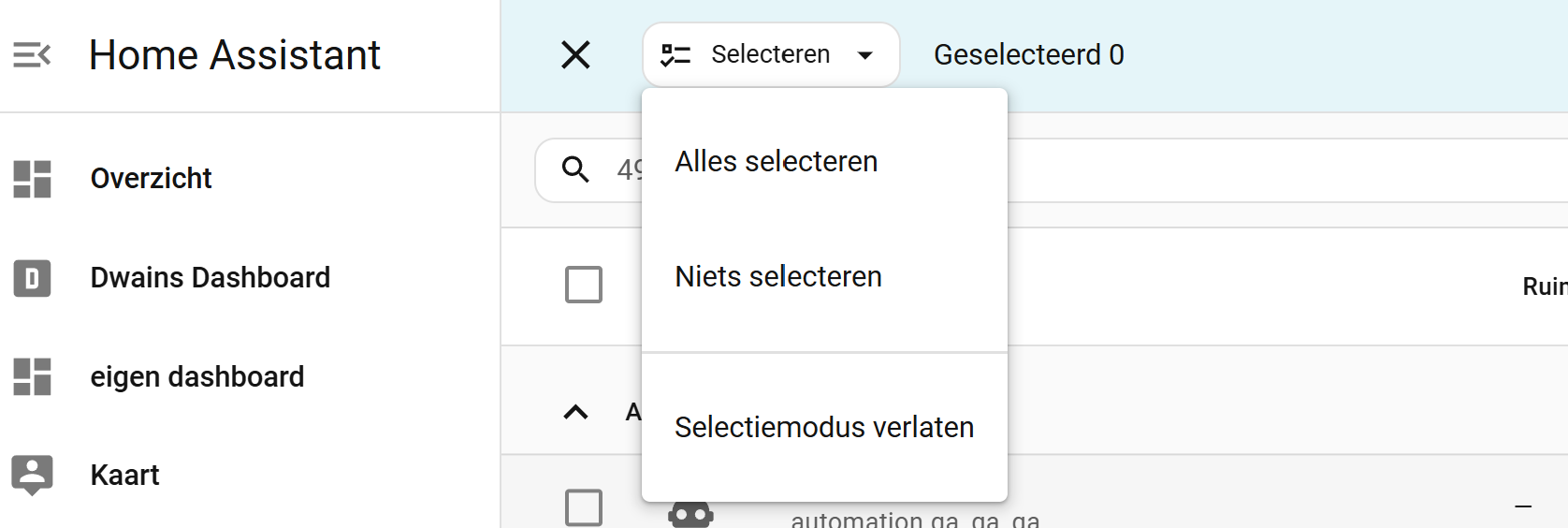This screenshot has height=528, width=1568.
Task: Click the robot automation icon
Action: pyautogui.click(x=690, y=514)
